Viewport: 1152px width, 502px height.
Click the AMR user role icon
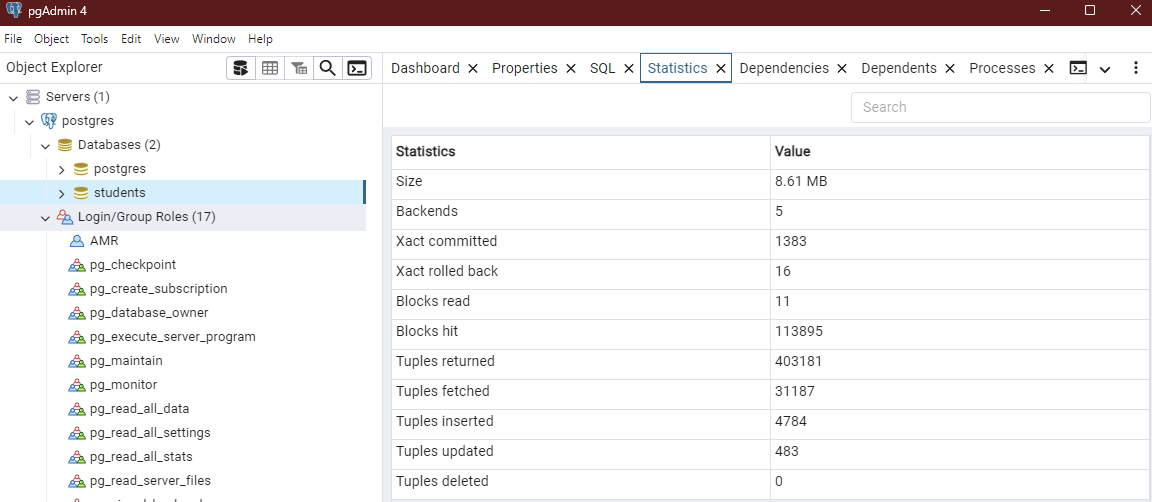click(x=77, y=241)
